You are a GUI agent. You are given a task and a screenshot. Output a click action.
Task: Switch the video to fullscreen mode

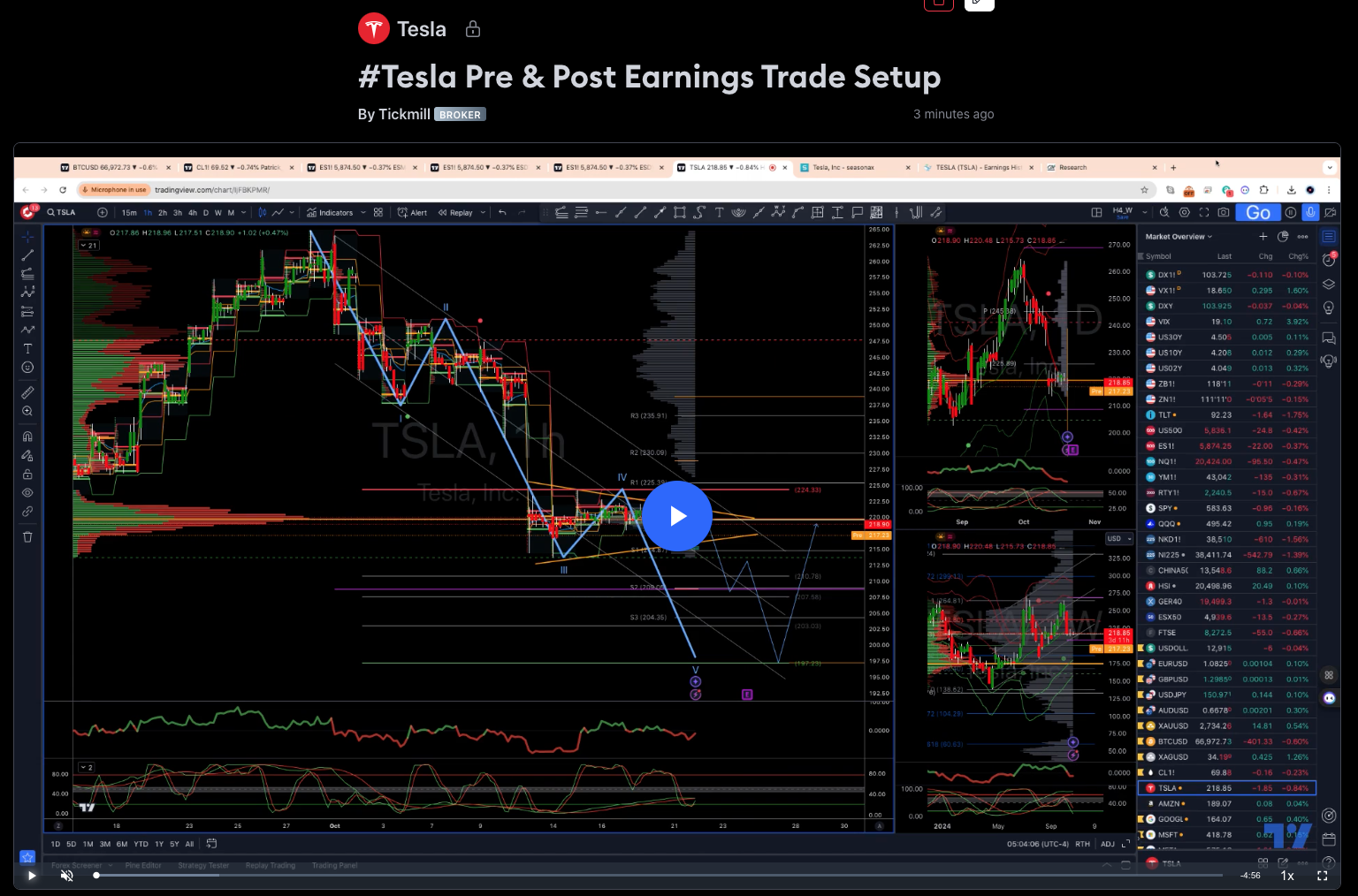coord(1323,876)
